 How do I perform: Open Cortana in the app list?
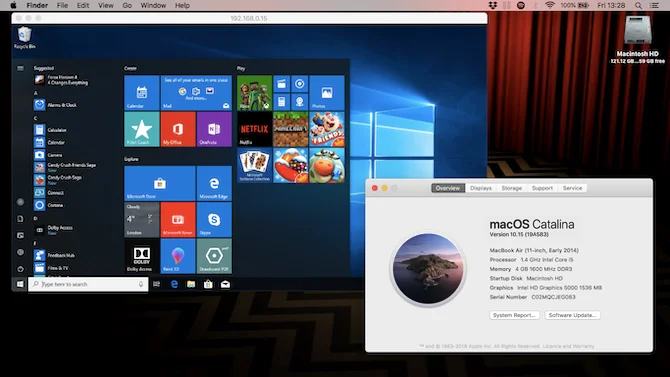click(x=49, y=205)
